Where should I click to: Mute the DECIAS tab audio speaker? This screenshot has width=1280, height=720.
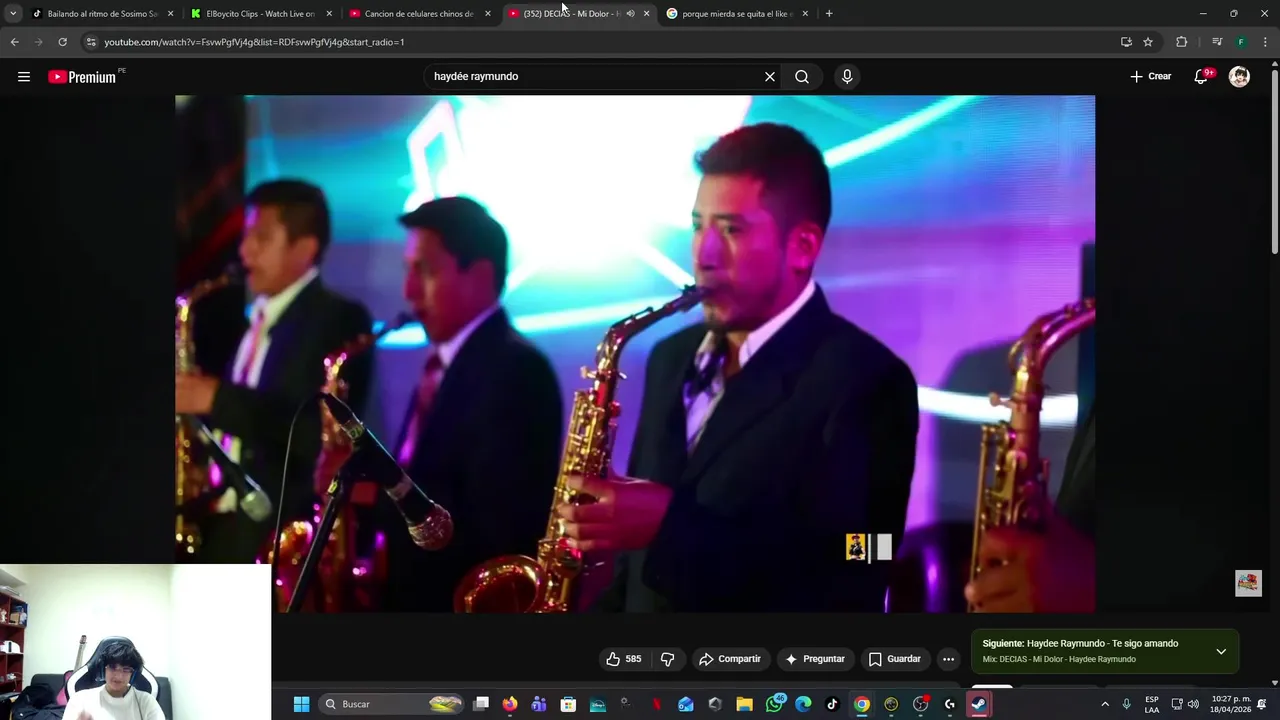(630, 14)
